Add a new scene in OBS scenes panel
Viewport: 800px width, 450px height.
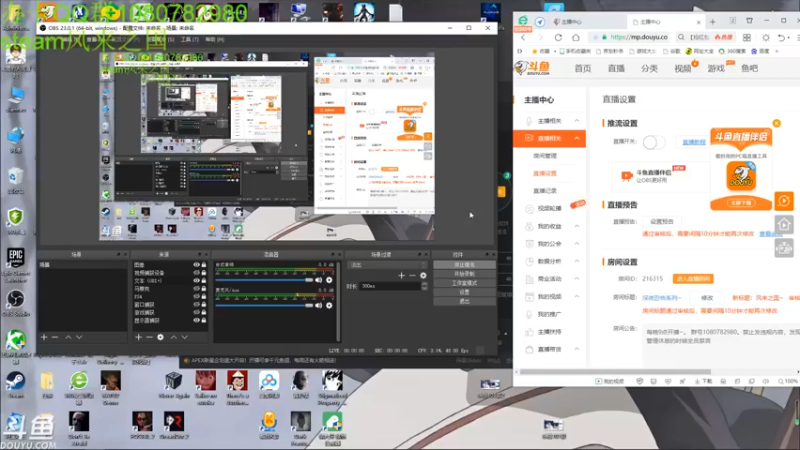point(44,337)
